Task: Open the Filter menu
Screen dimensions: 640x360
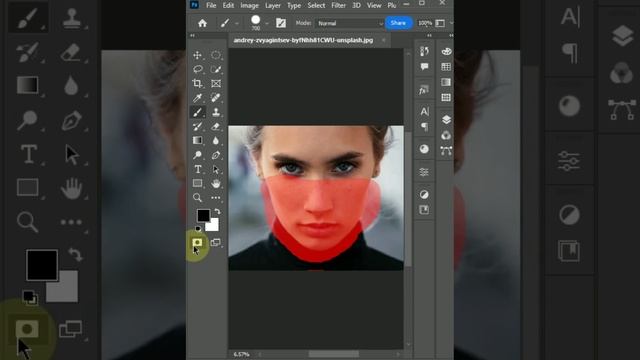Action: [x=338, y=5]
